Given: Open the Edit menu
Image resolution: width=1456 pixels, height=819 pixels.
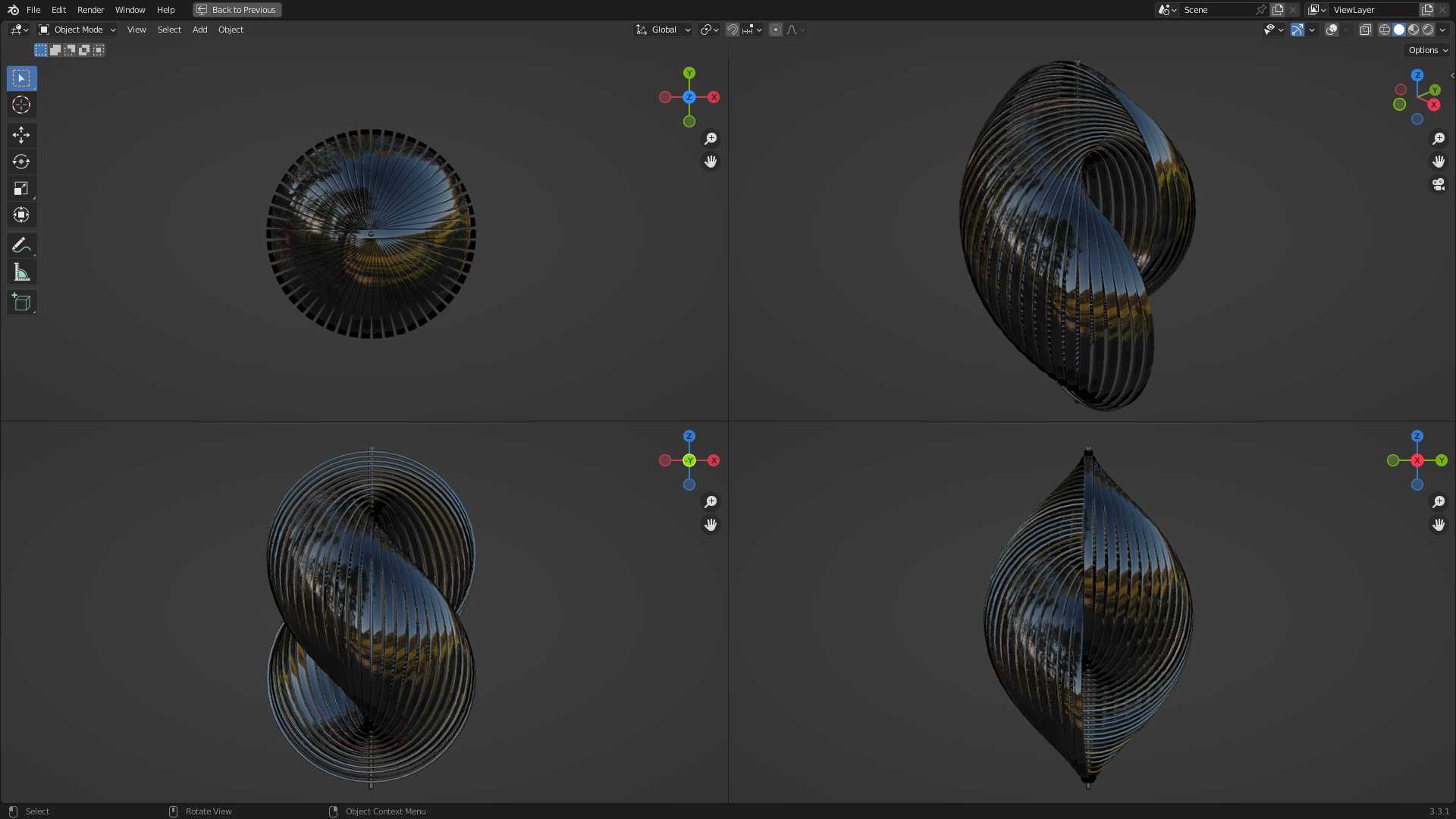Looking at the screenshot, I should [58, 10].
